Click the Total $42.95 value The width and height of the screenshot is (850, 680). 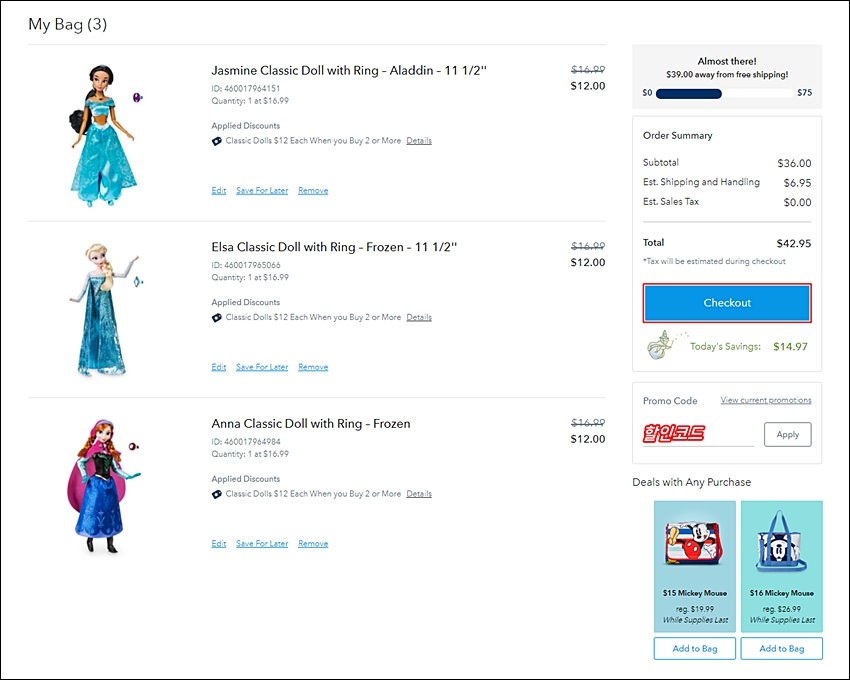point(794,243)
